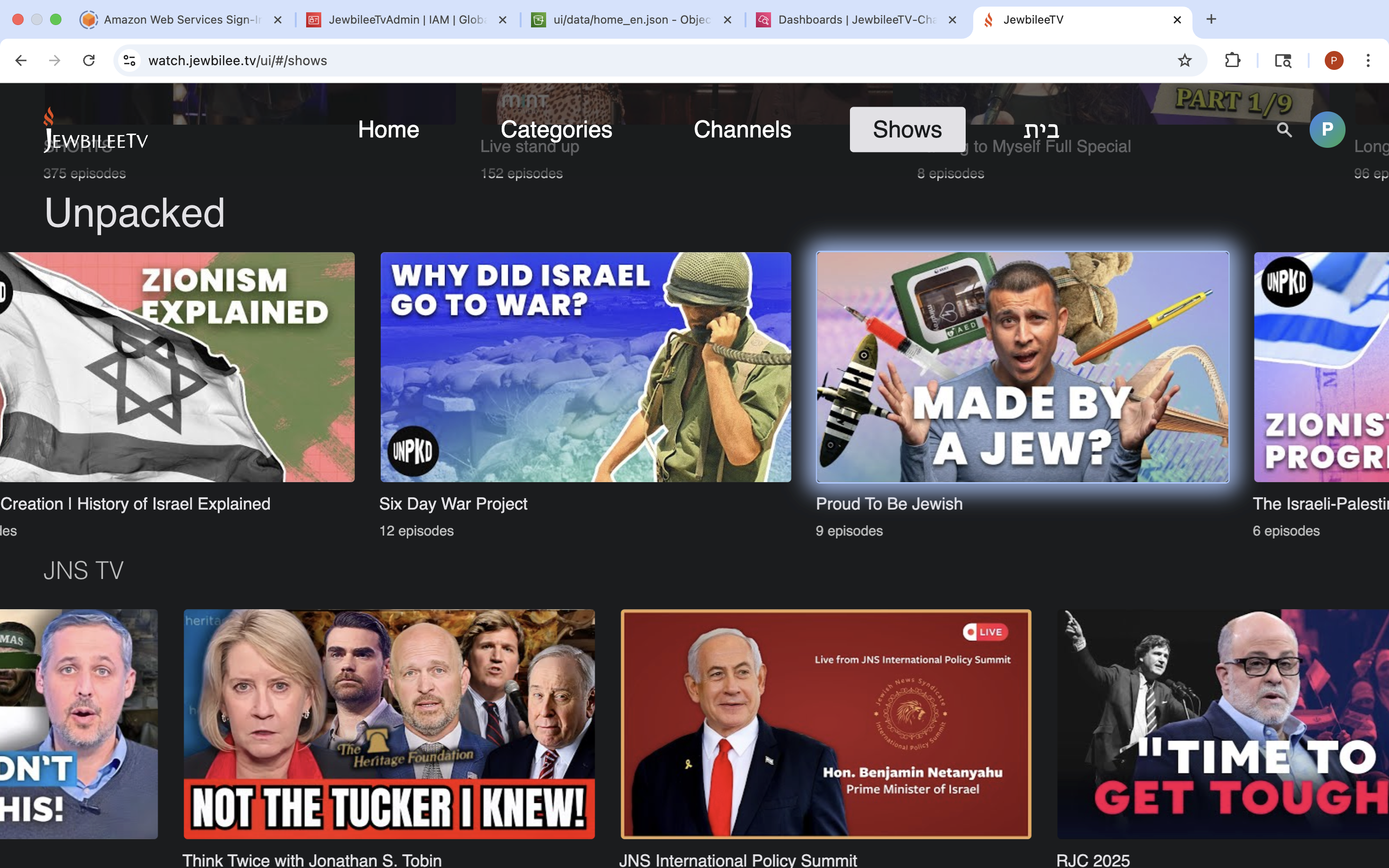Open the Channels section

[x=742, y=130]
